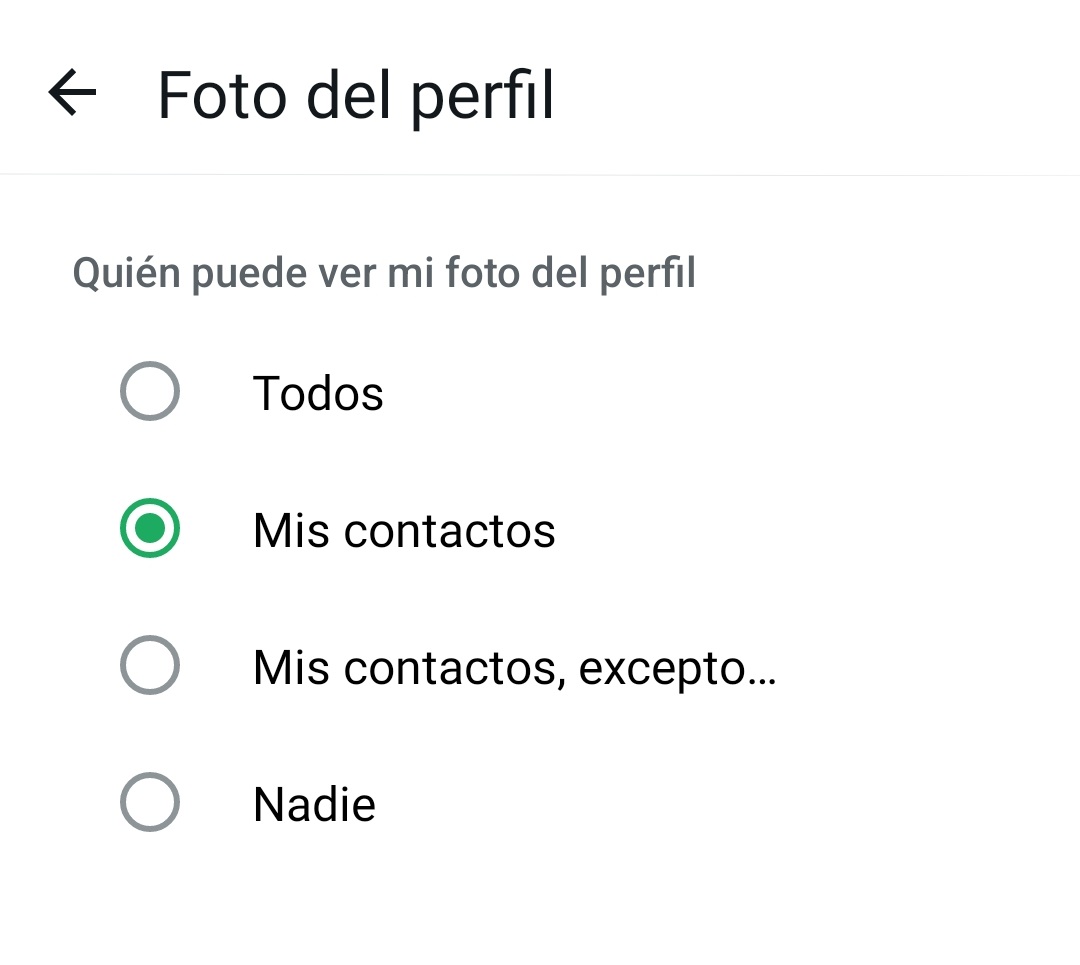Tap the ellipsis after 'excepto'
The width and height of the screenshot is (1080, 965).
[x=762, y=682]
